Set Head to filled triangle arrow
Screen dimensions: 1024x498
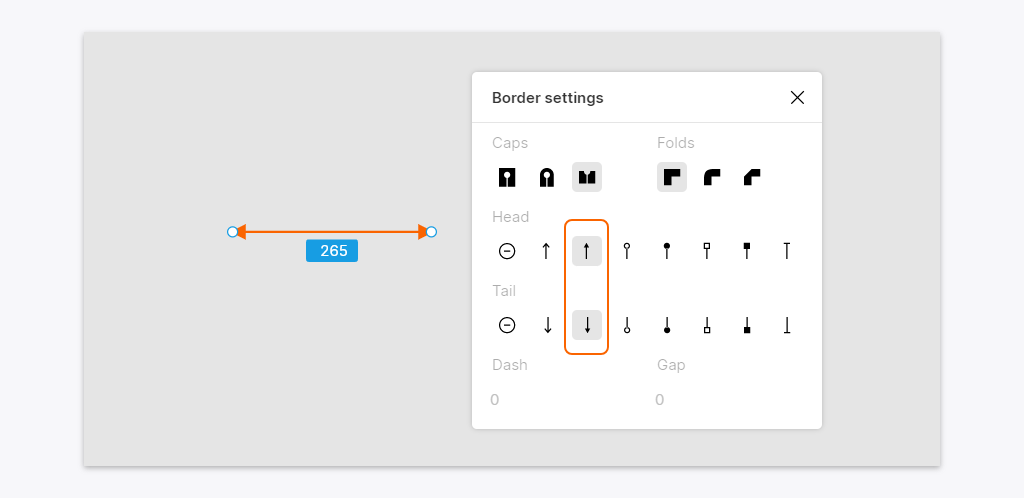coord(587,251)
